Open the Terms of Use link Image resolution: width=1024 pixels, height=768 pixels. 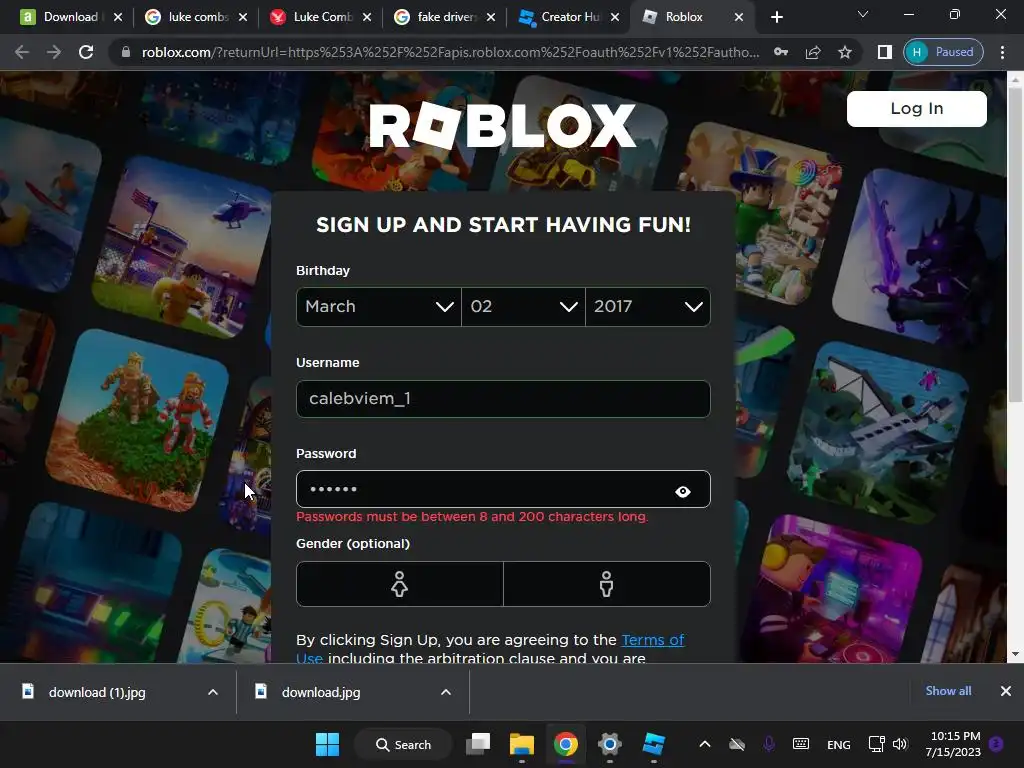pos(652,640)
